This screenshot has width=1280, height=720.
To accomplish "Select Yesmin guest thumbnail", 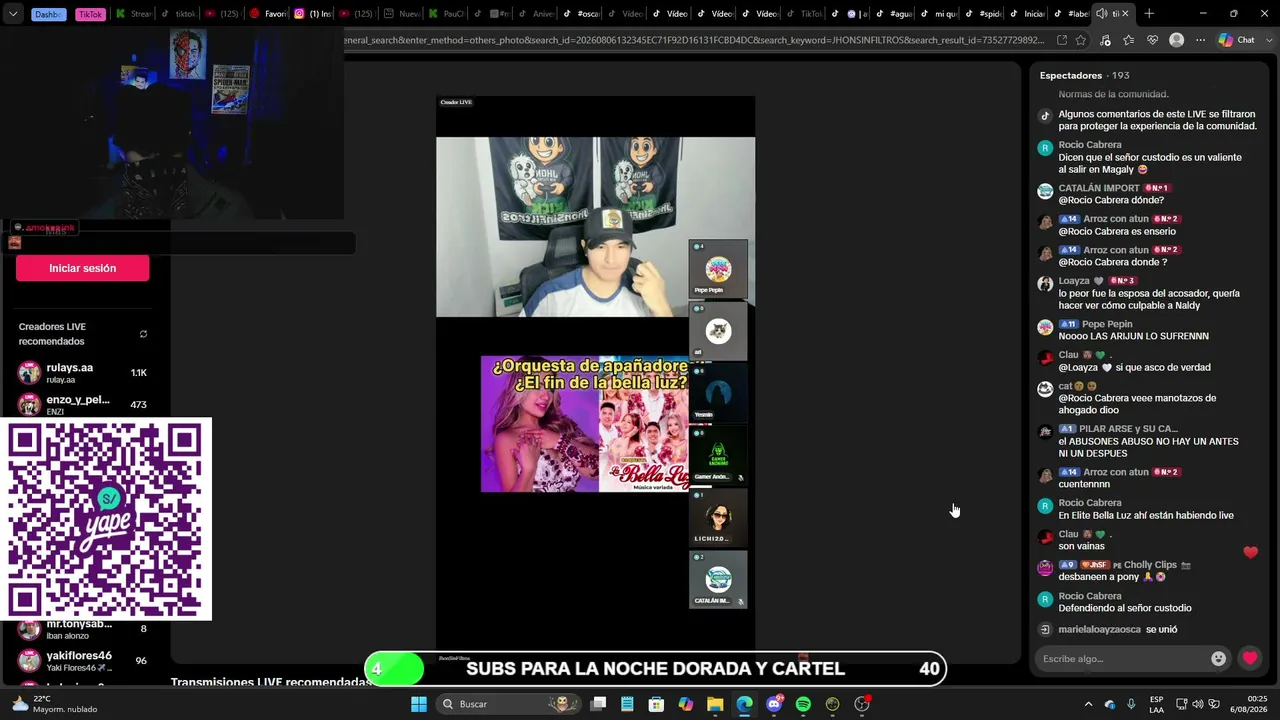I will click(x=718, y=393).
